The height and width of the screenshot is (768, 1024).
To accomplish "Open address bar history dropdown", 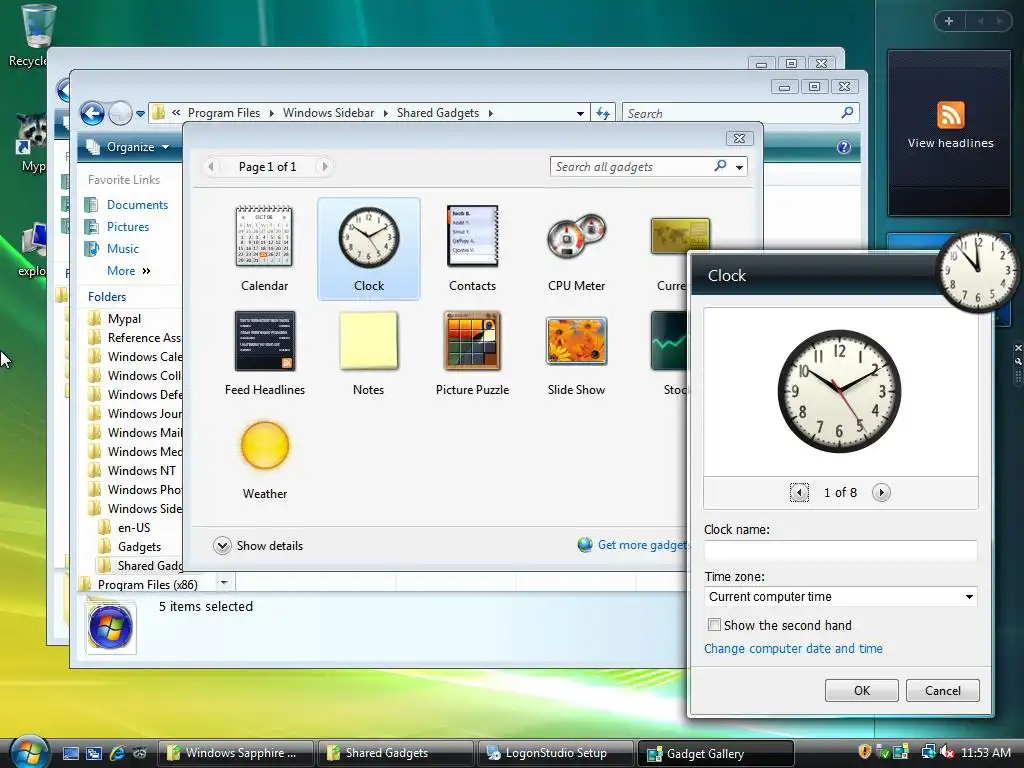I will tap(580, 114).
